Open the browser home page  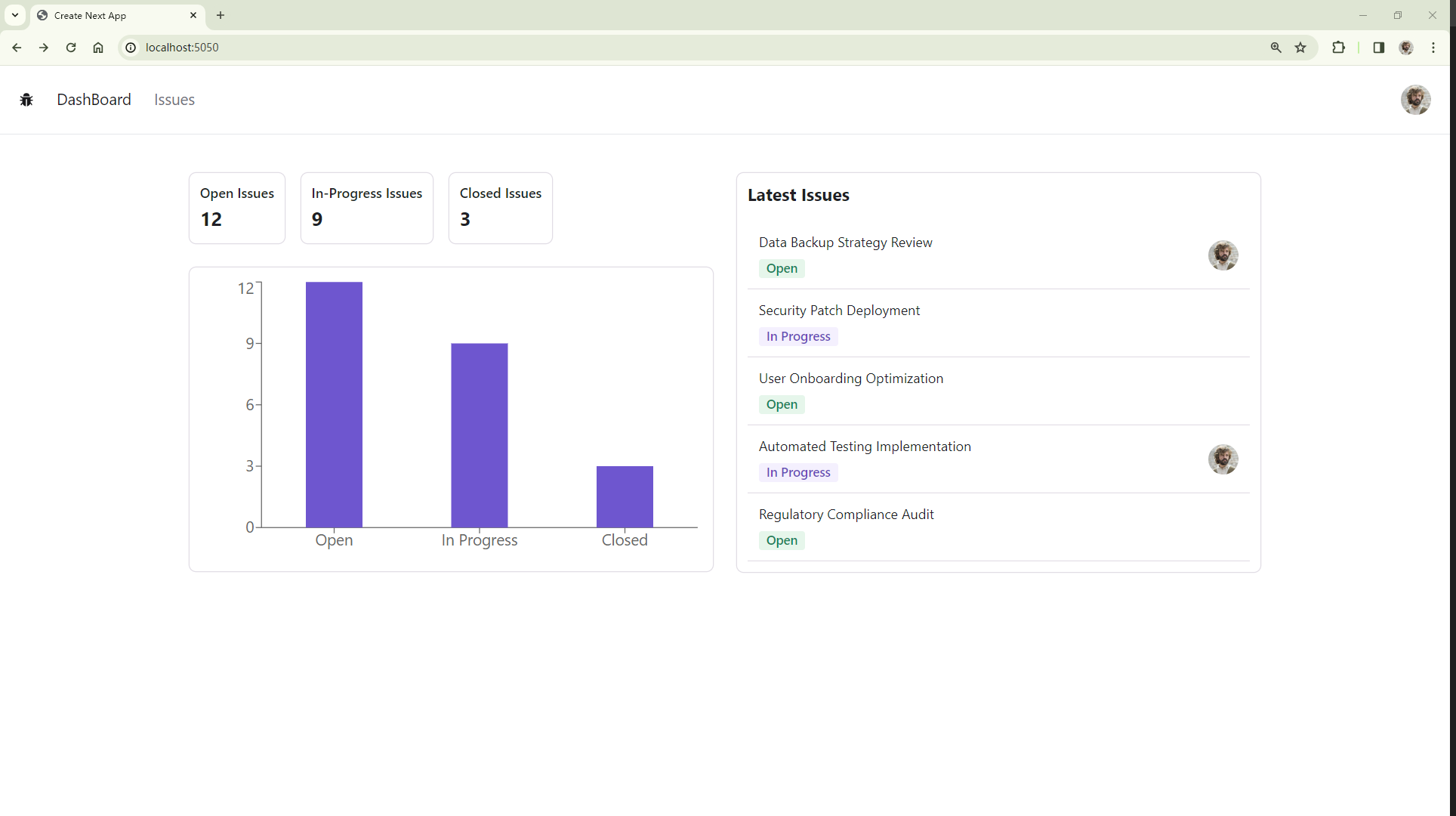tap(98, 48)
